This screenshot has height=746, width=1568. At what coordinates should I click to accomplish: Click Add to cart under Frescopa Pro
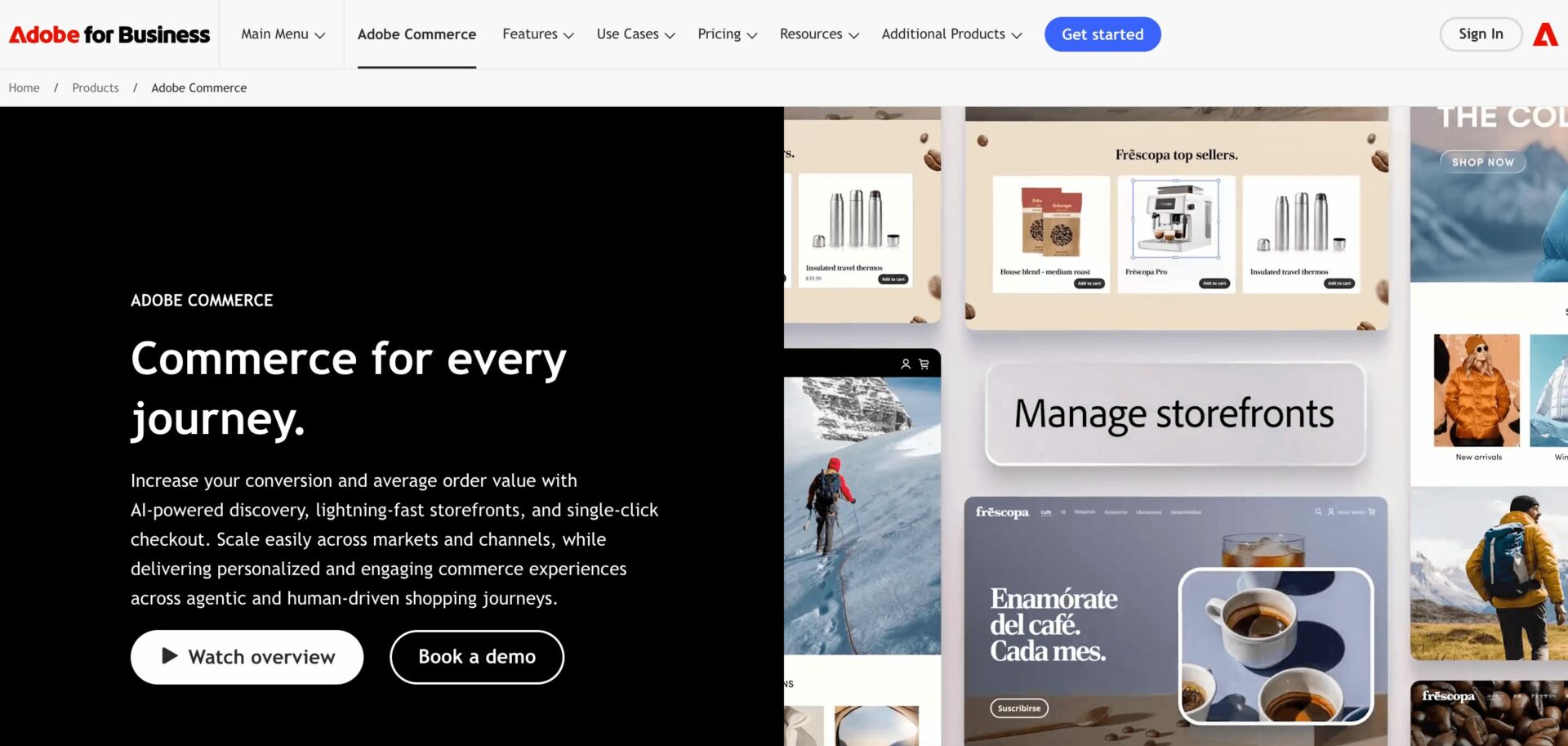1214,284
